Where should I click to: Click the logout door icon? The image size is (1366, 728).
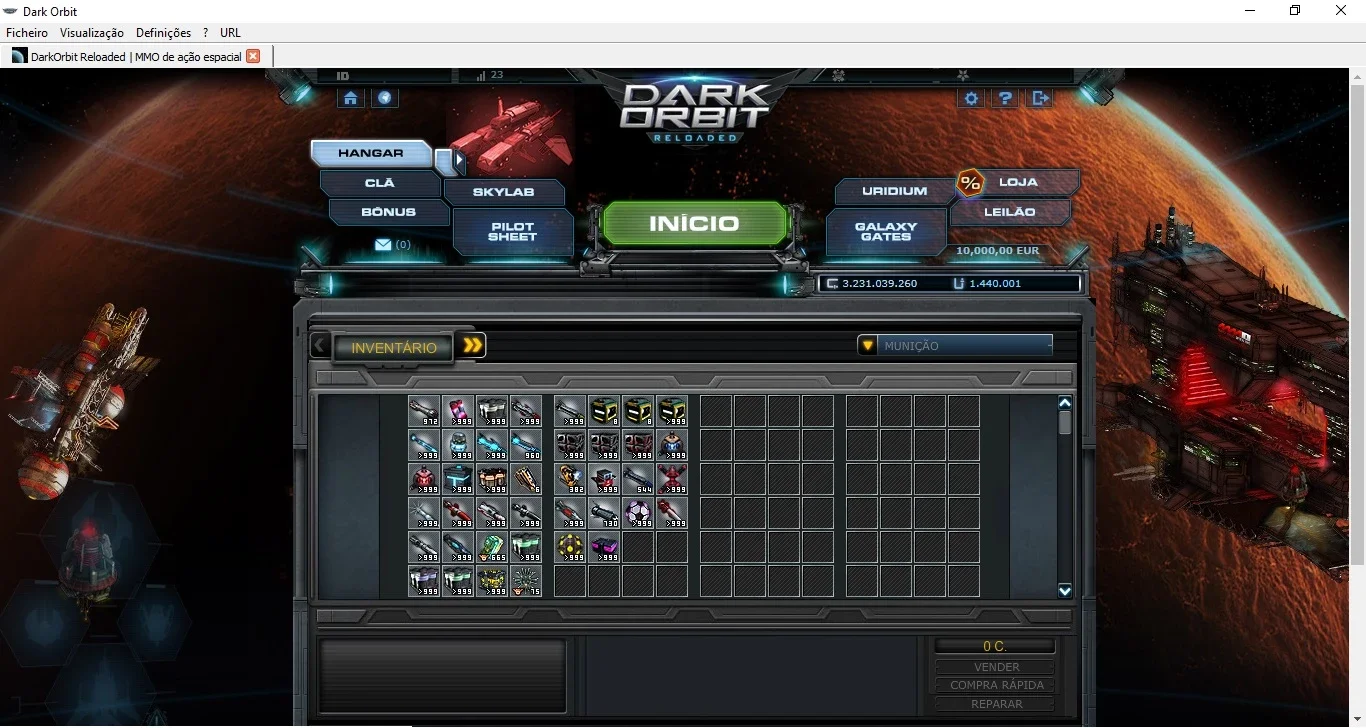(1041, 98)
